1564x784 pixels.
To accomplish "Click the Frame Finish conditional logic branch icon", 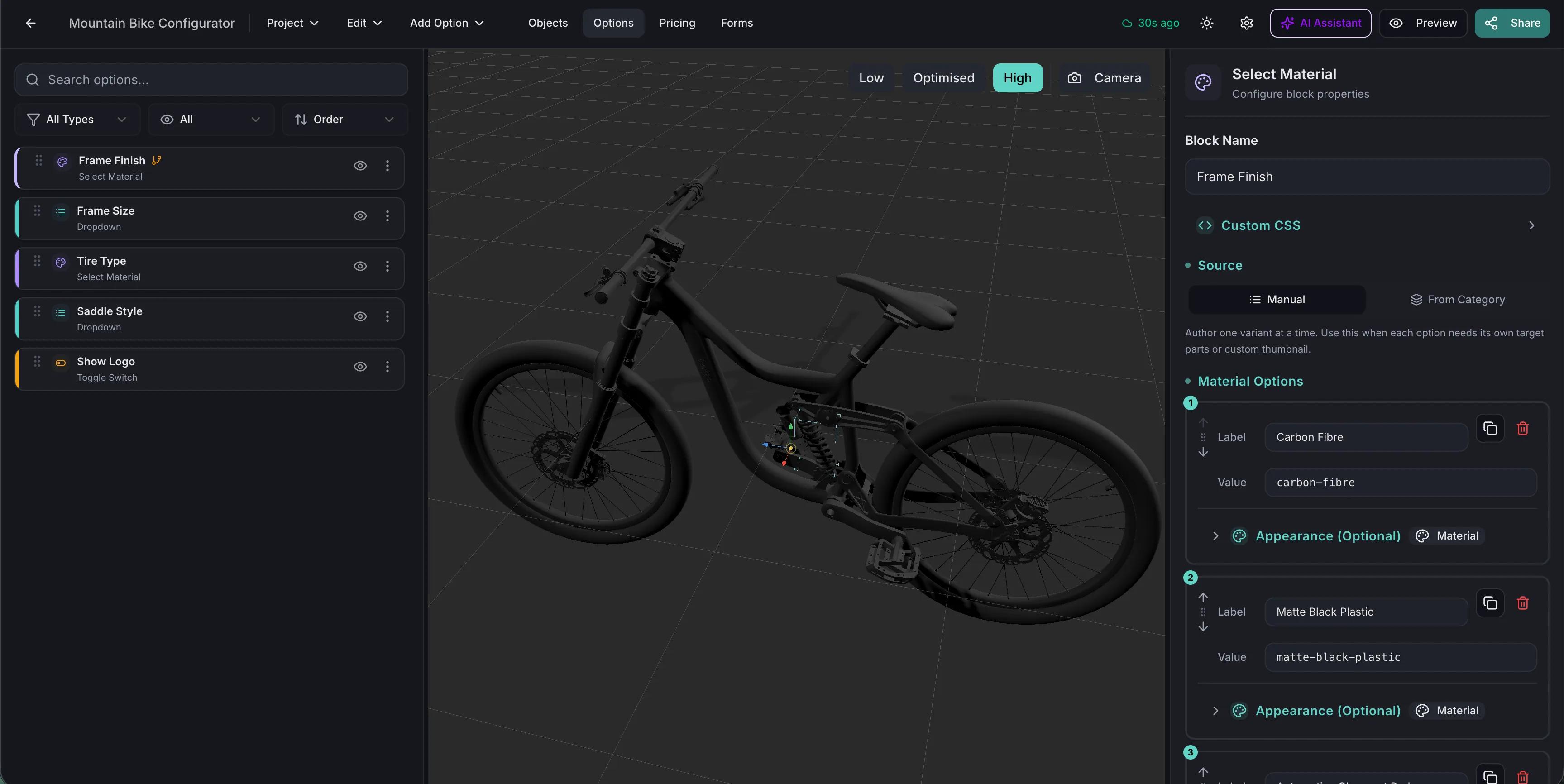I will pyautogui.click(x=157, y=160).
